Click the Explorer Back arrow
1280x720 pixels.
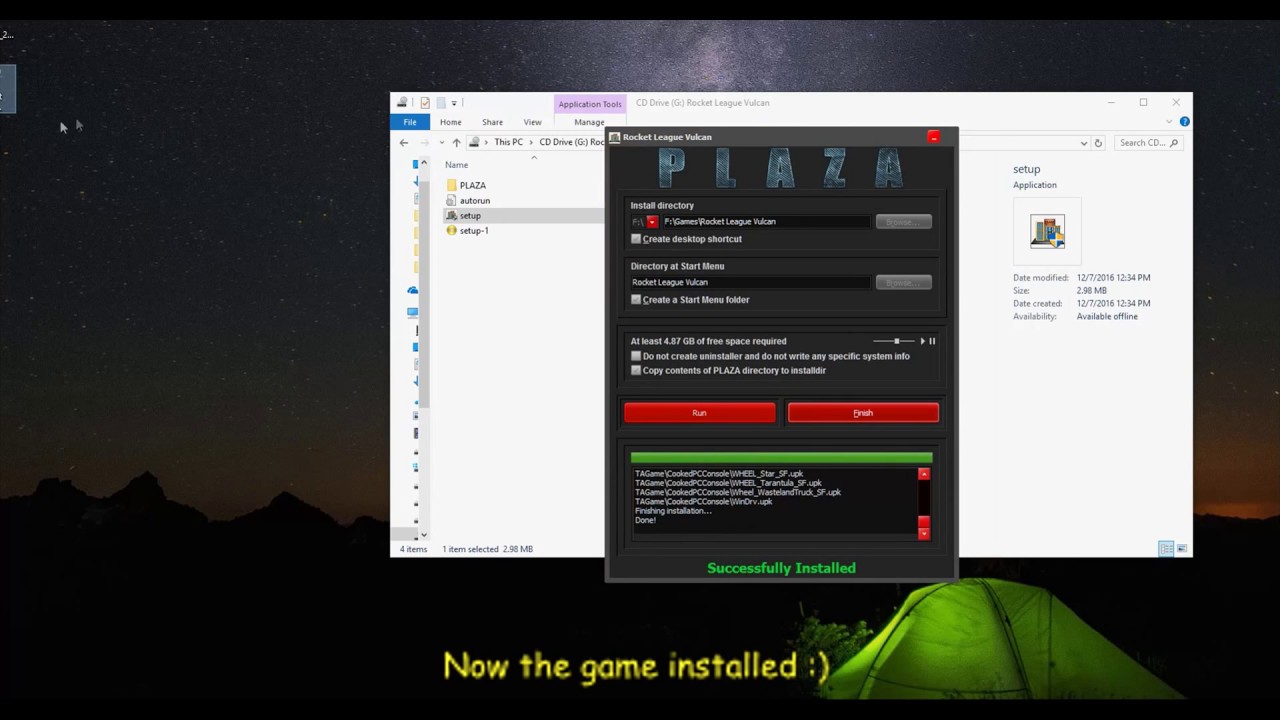pos(404,143)
